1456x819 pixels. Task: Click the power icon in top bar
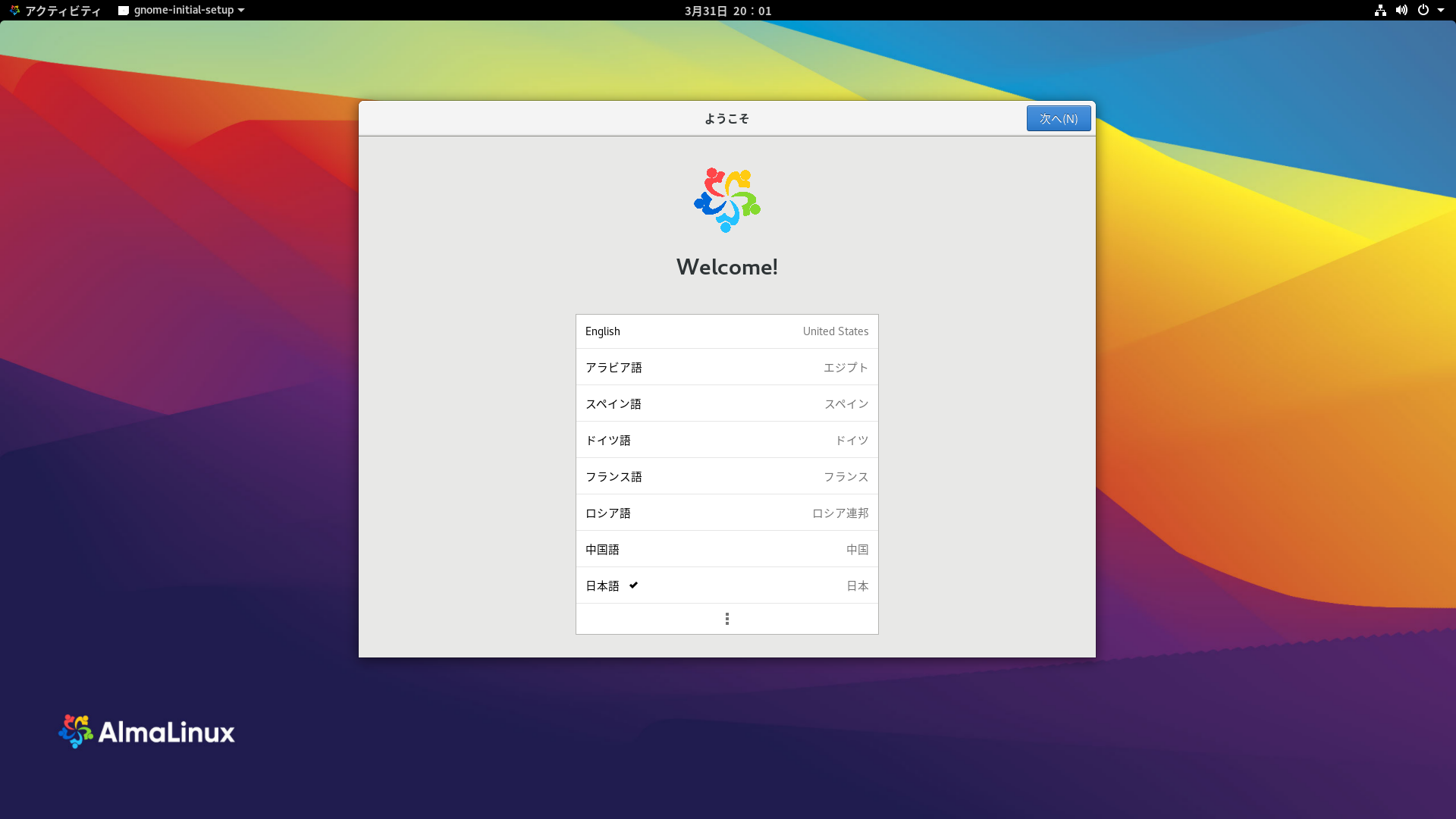(1423, 11)
